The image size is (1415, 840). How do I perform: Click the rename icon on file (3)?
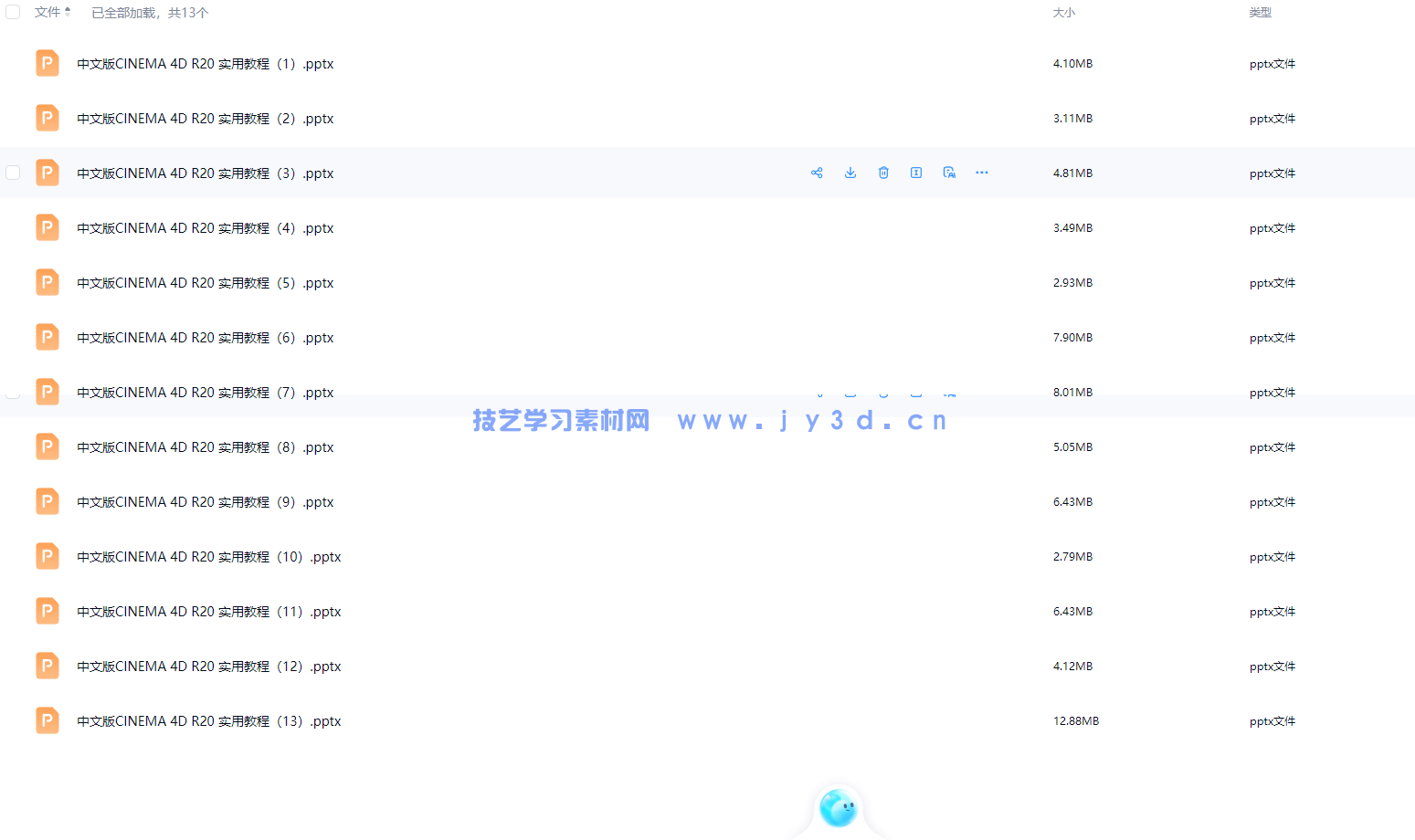(x=916, y=173)
